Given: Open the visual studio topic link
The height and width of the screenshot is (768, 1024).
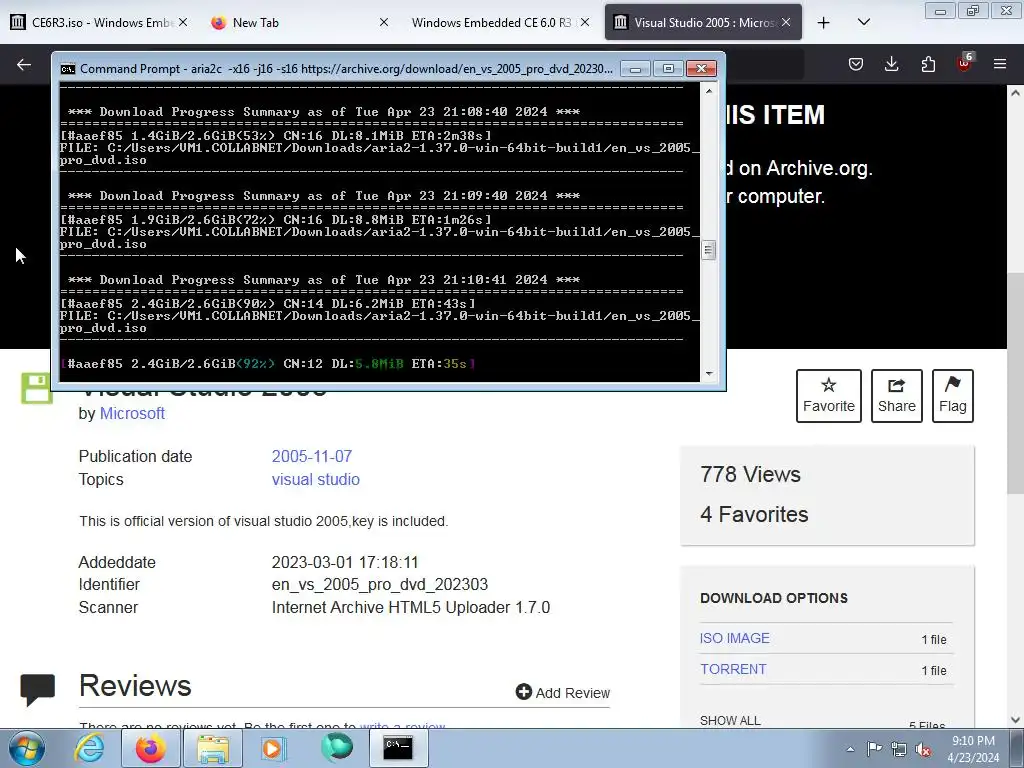Looking at the screenshot, I should [x=315, y=479].
